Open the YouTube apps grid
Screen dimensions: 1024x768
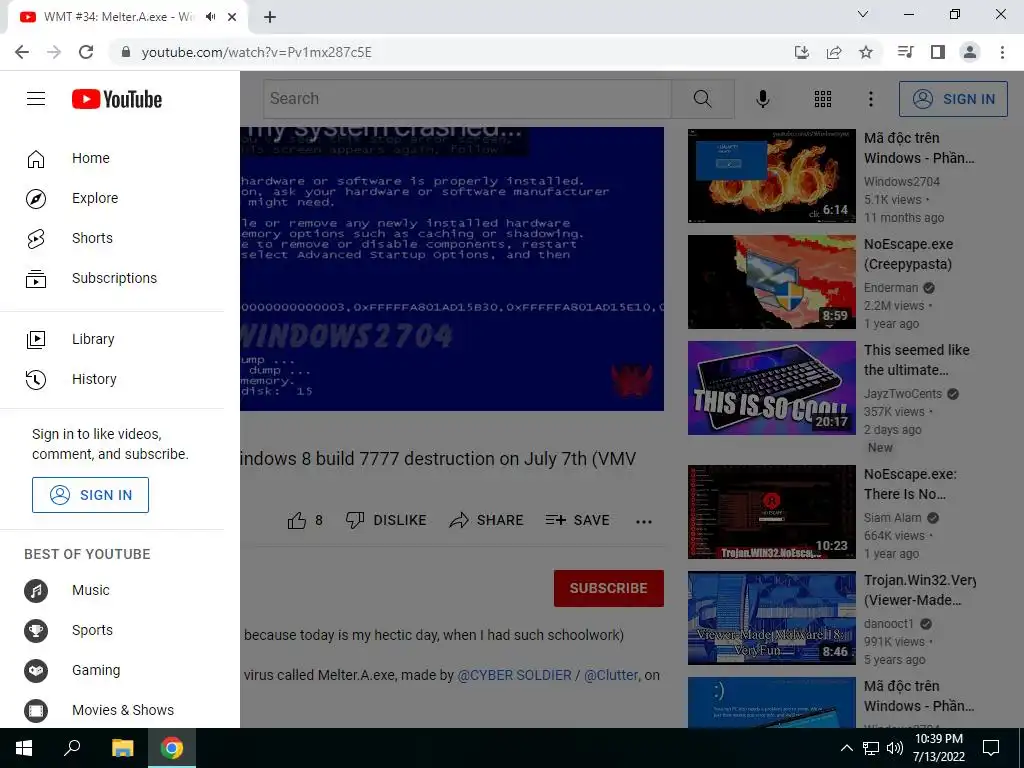[823, 99]
